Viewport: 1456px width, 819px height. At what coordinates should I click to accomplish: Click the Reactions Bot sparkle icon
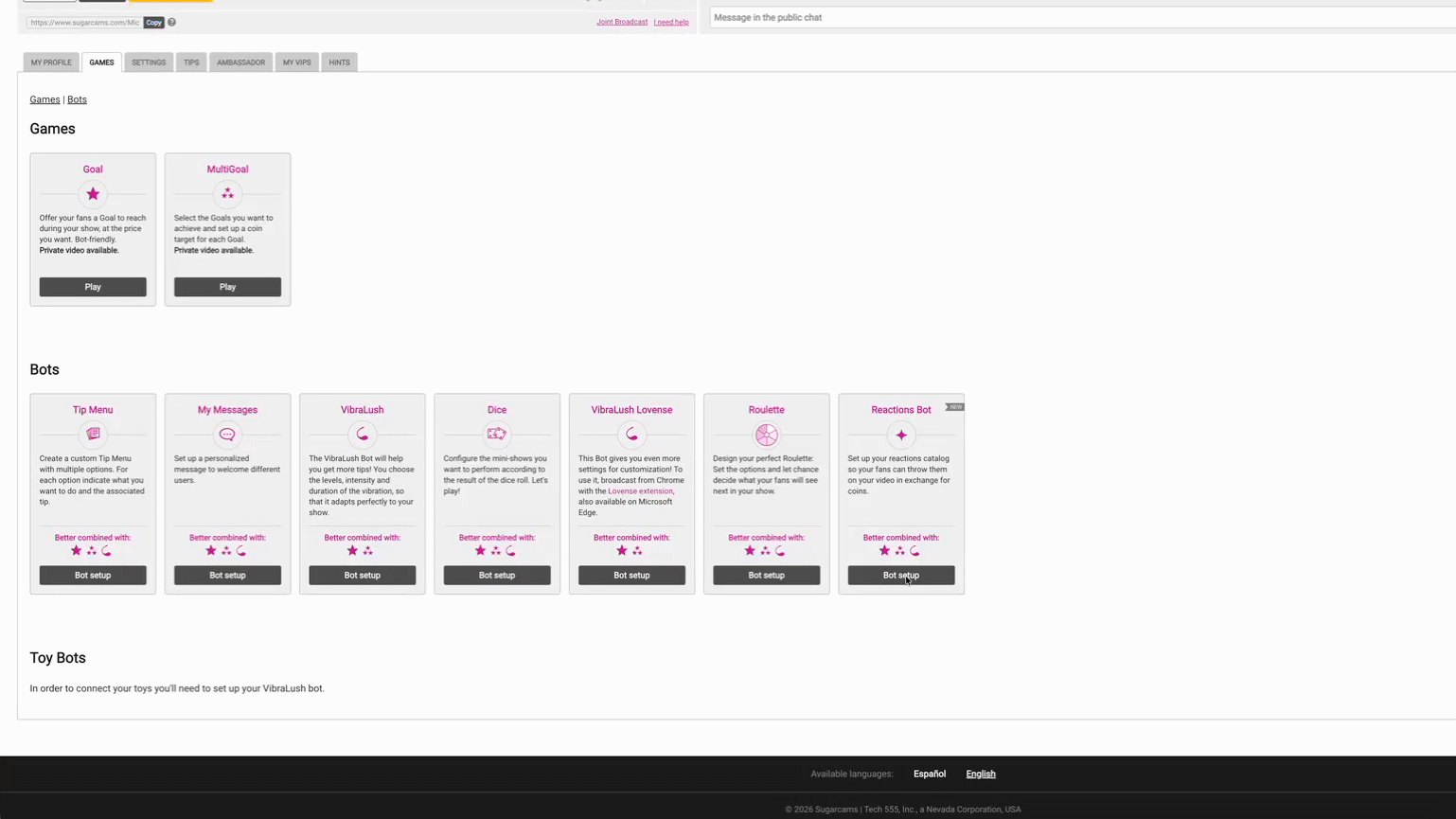[x=901, y=436]
